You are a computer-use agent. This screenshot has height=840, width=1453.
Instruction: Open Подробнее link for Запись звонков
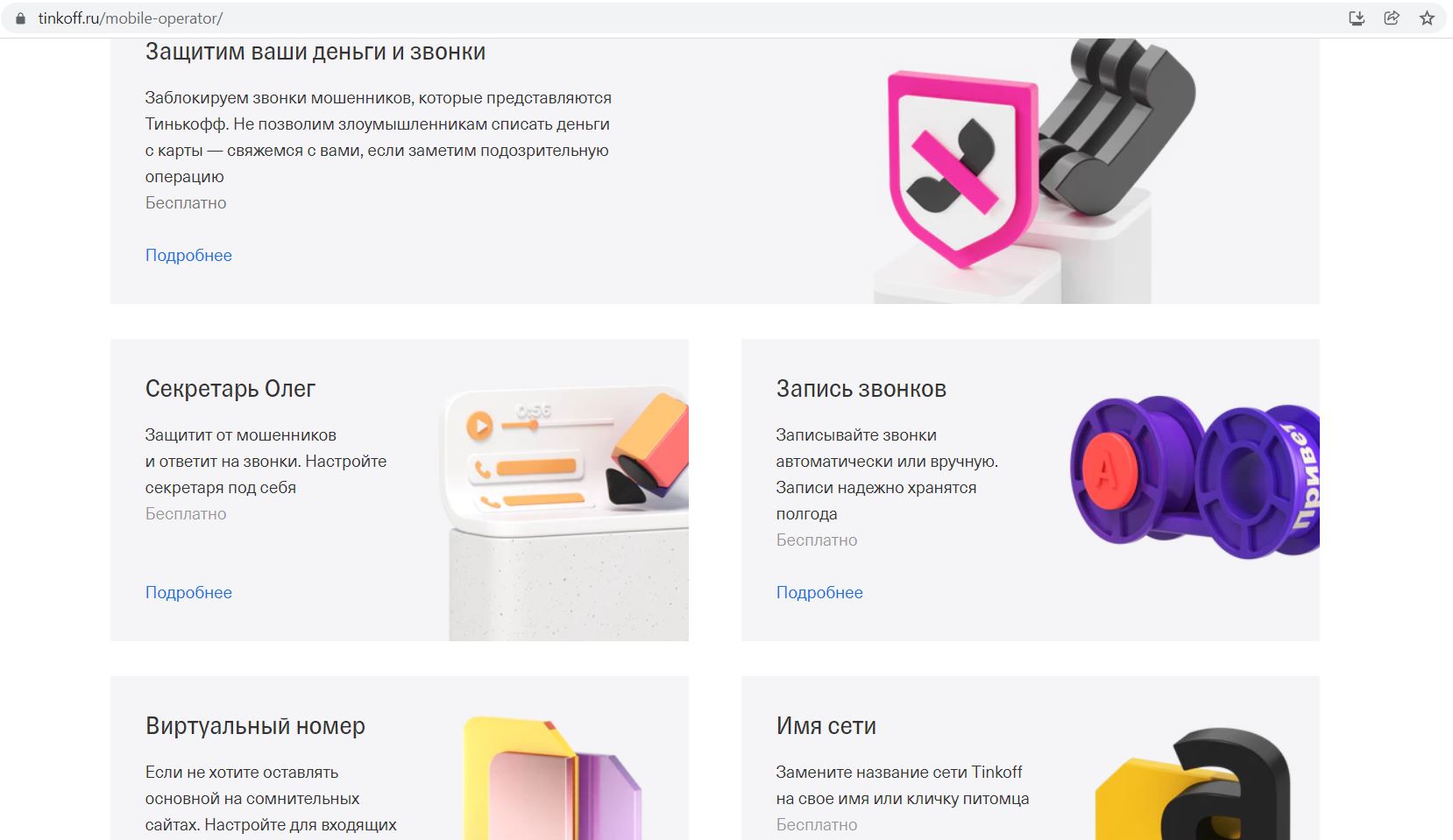tap(819, 593)
